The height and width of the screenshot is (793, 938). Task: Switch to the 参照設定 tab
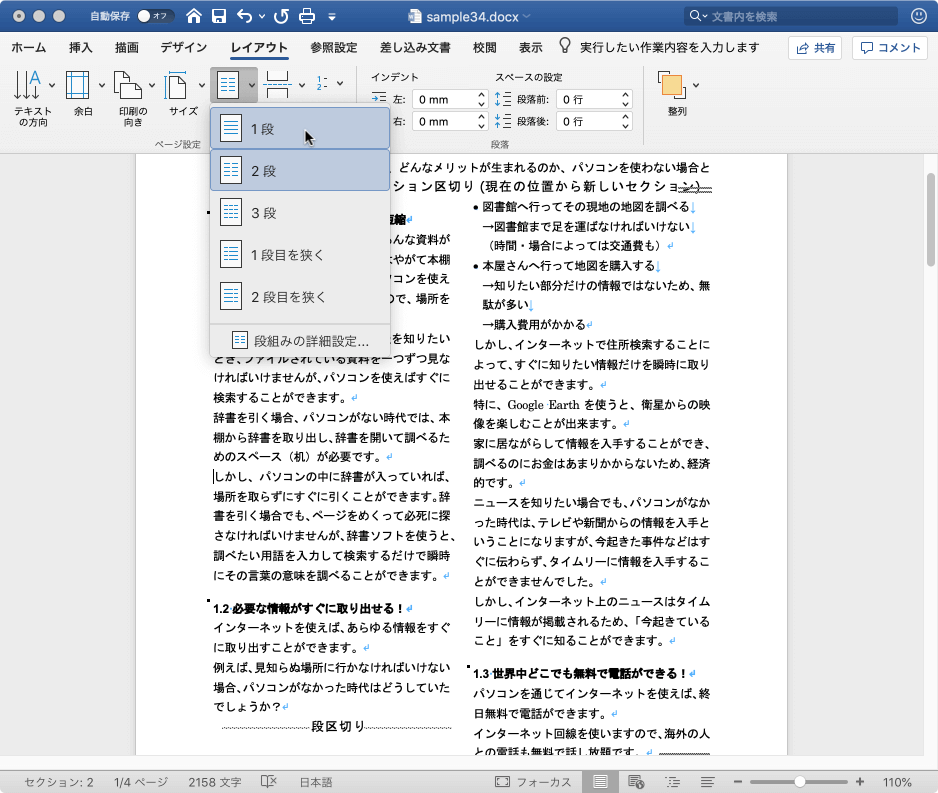pyautogui.click(x=333, y=48)
